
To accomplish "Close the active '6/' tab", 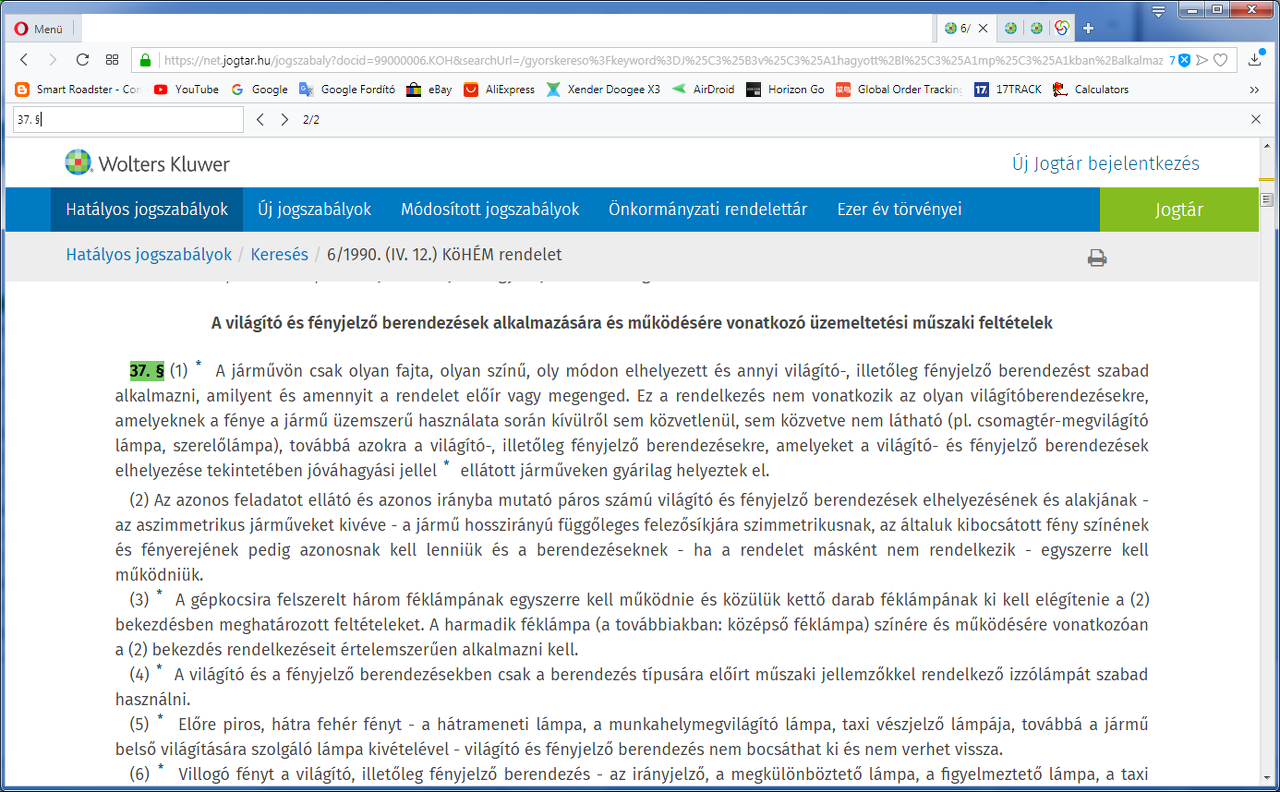I will coord(983,28).
